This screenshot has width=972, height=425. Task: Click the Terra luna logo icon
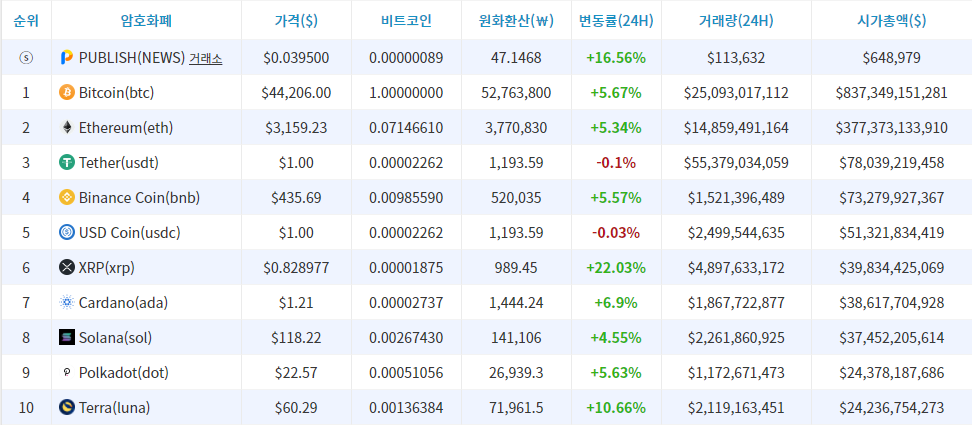tap(66, 408)
